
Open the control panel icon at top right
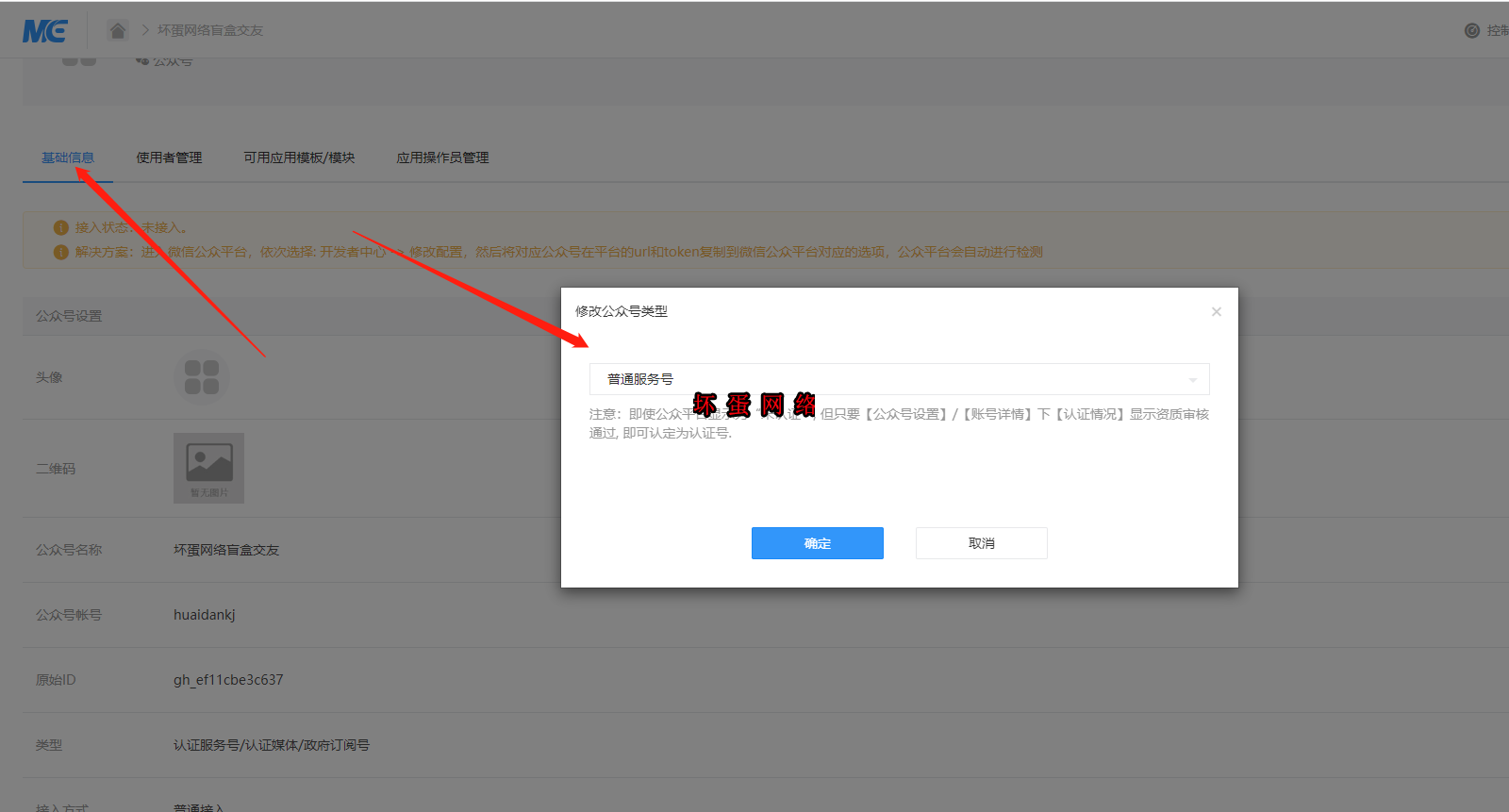[1471, 31]
